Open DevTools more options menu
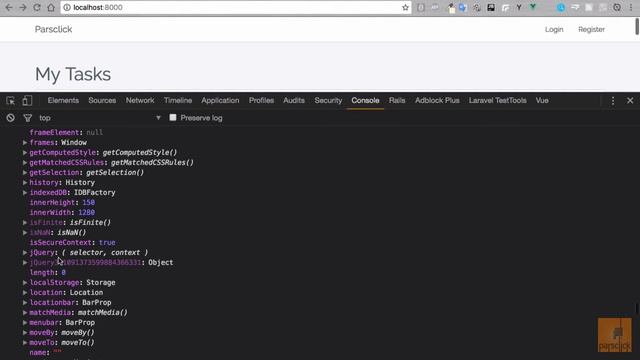The width and height of the screenshot is (640, 360). (x=613, y=101)
